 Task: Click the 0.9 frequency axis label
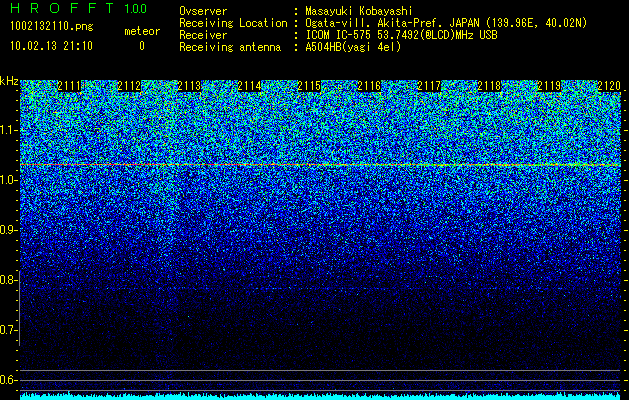tap(8, 230)
